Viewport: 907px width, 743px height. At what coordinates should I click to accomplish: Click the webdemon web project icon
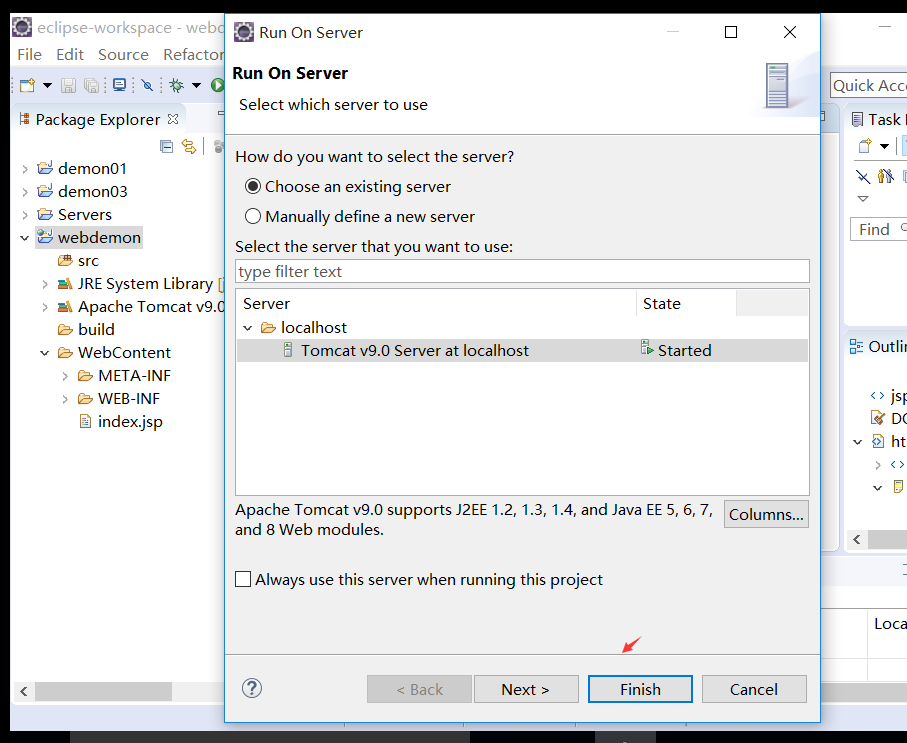[45, 237]
